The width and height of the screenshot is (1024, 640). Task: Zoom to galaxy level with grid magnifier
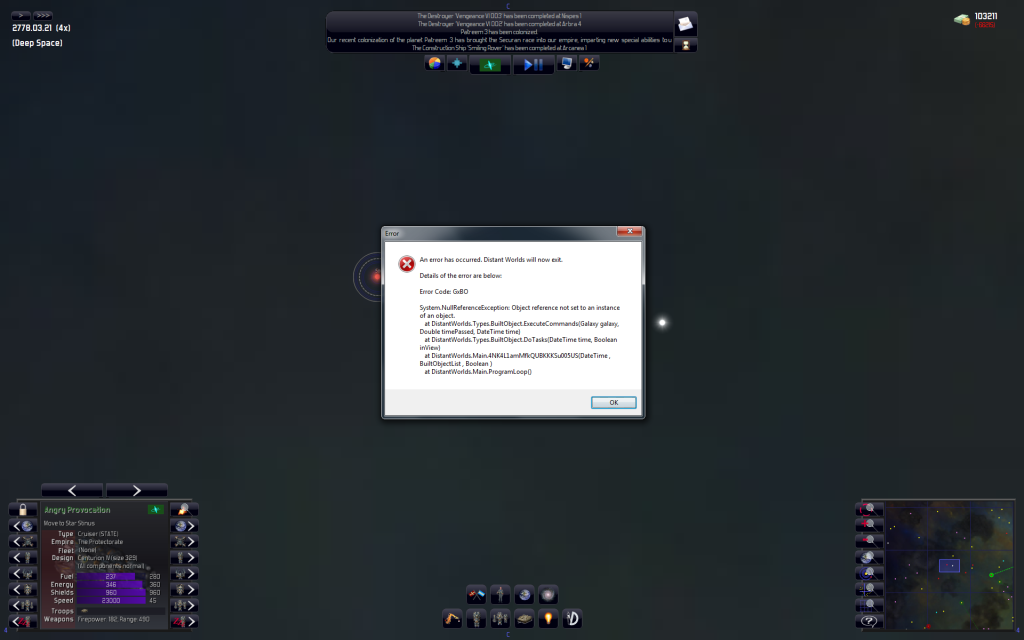(x=869, y=605)
